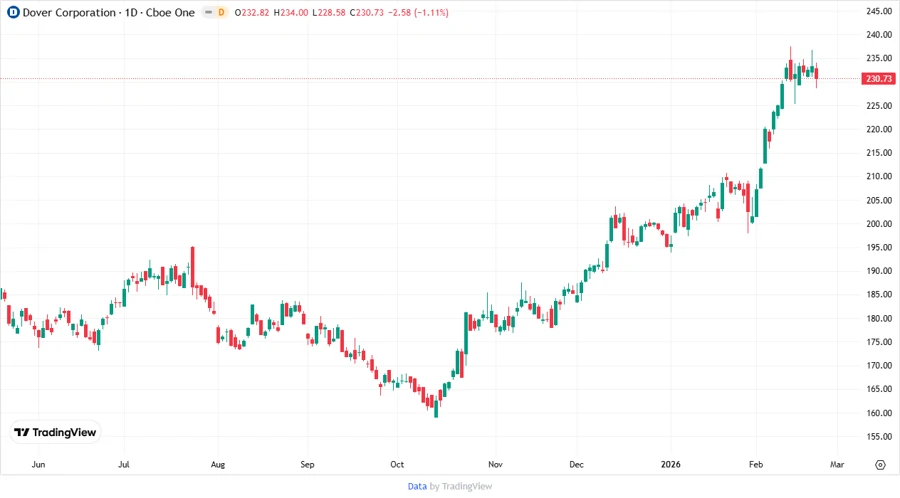The height and width of the screenshot is (498, 900).
Task: Click the Nov label on time axis
Action: point(495,464)
